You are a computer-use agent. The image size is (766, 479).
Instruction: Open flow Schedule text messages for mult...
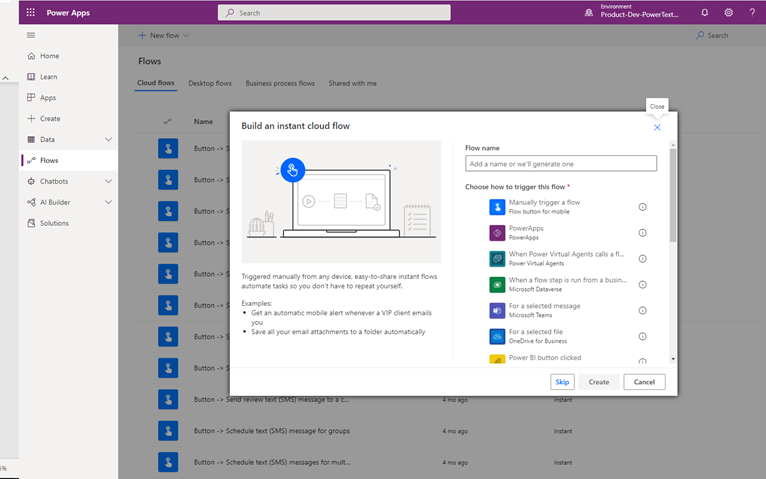[272, 462]
